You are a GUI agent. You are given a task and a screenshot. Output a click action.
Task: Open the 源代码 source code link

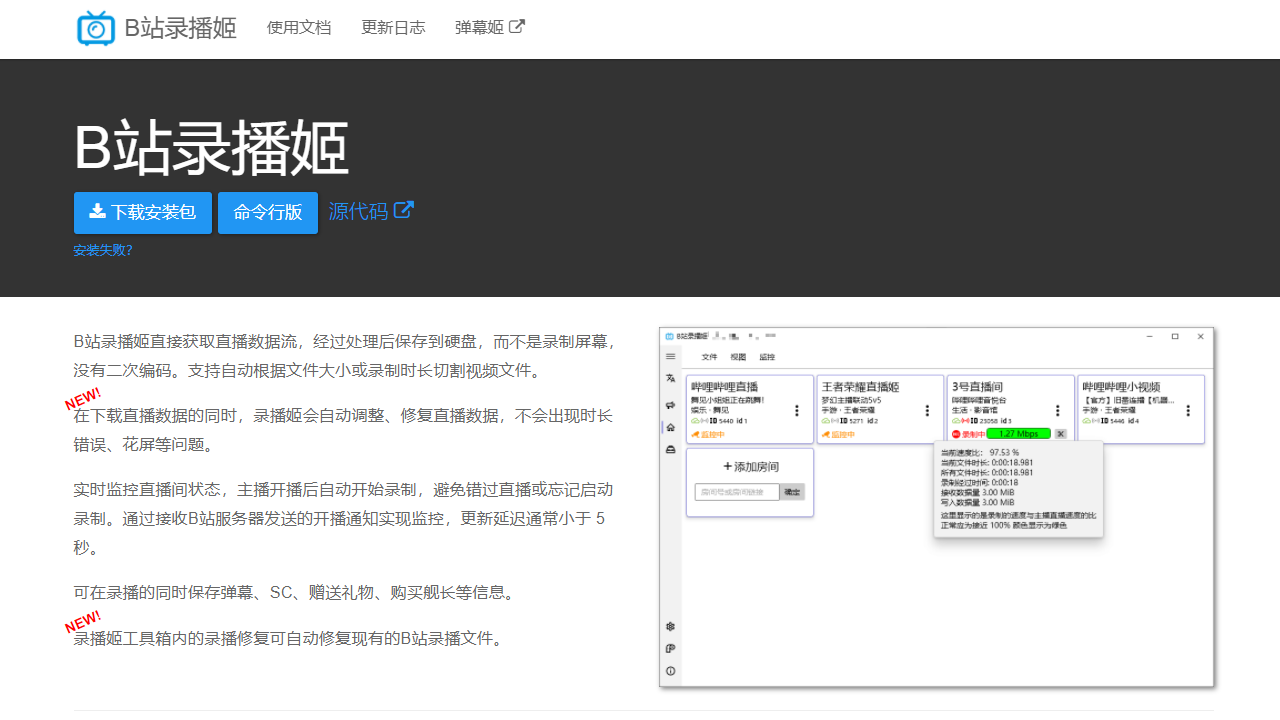click(371, 211)
